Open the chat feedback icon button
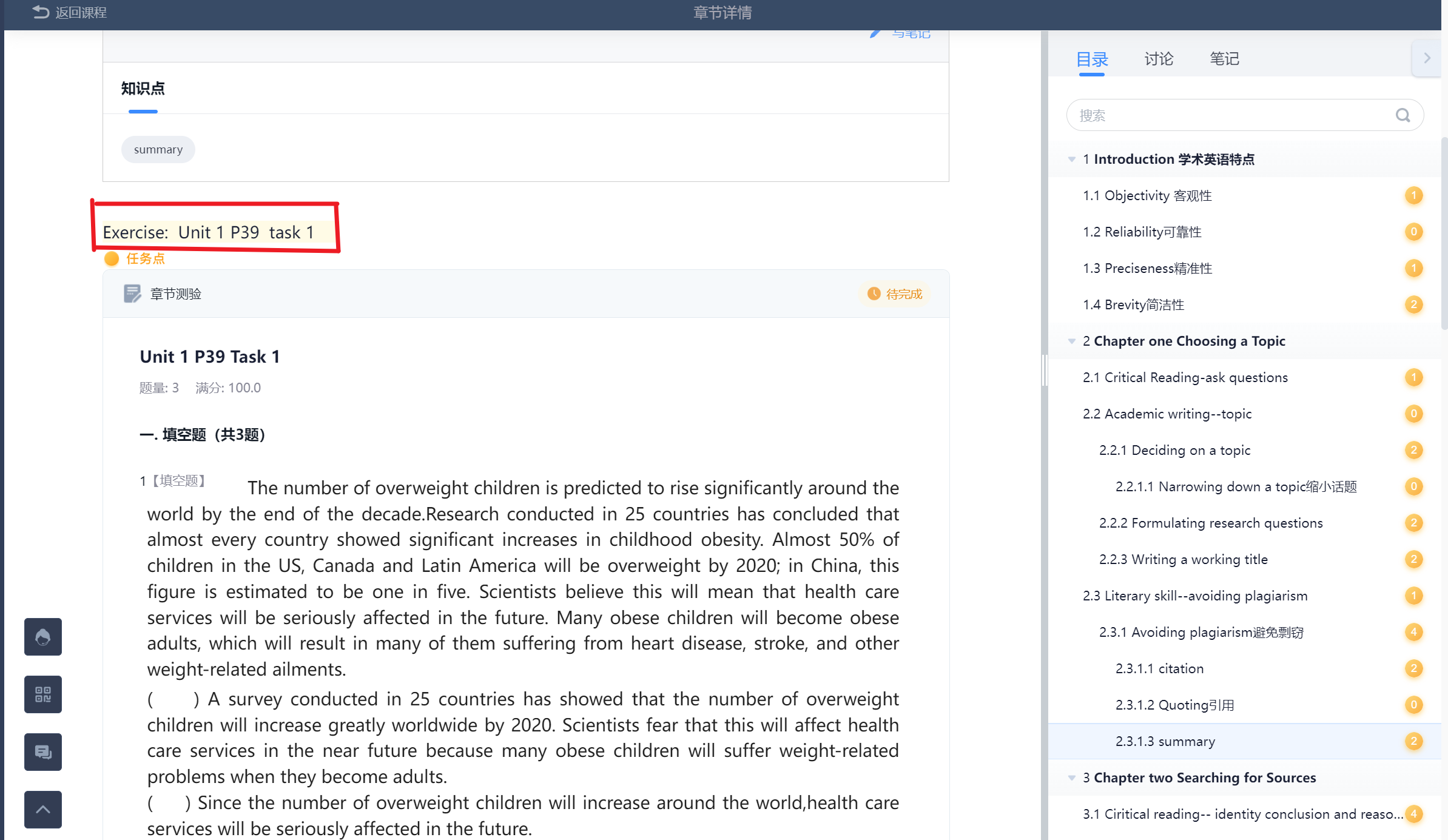Image resolution: width=1448 pixels, height=840 pixels. [x=42, y=751]
